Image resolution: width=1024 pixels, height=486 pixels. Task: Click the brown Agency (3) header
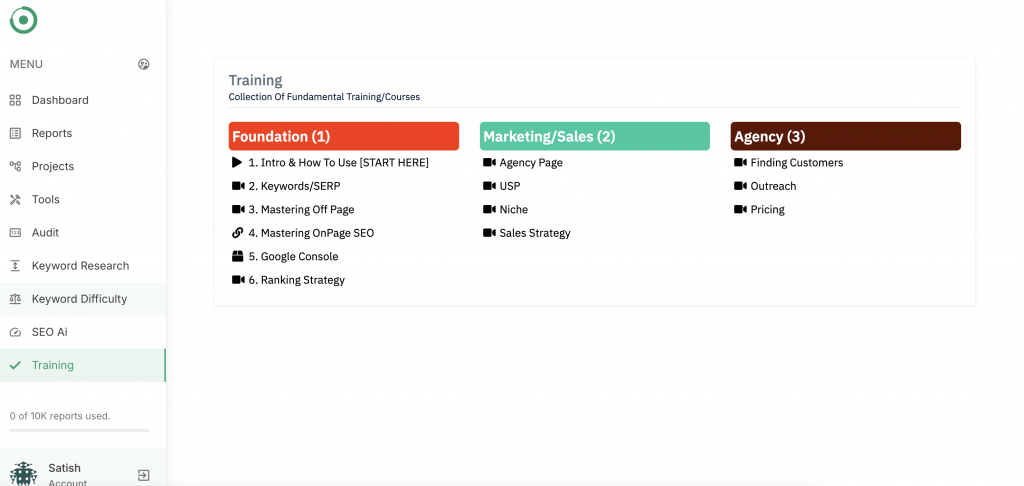tap(846, 136)
